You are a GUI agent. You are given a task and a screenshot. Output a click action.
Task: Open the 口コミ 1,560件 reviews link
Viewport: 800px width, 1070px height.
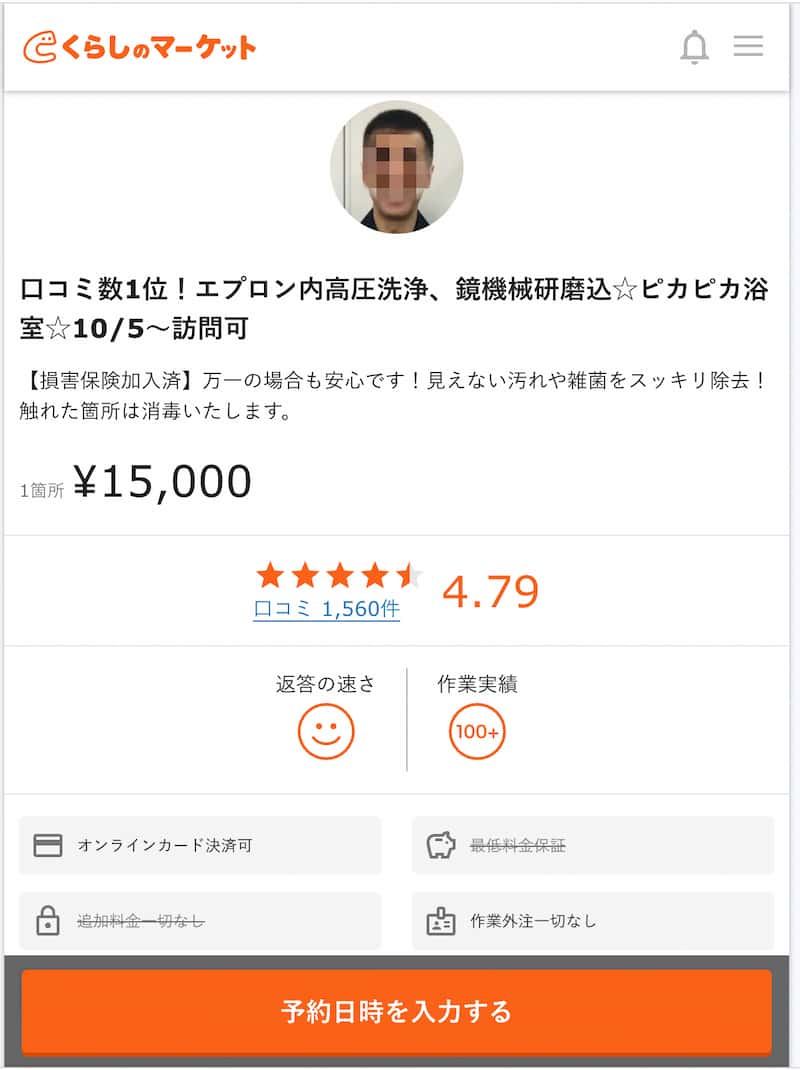click(x=326, y=609)
